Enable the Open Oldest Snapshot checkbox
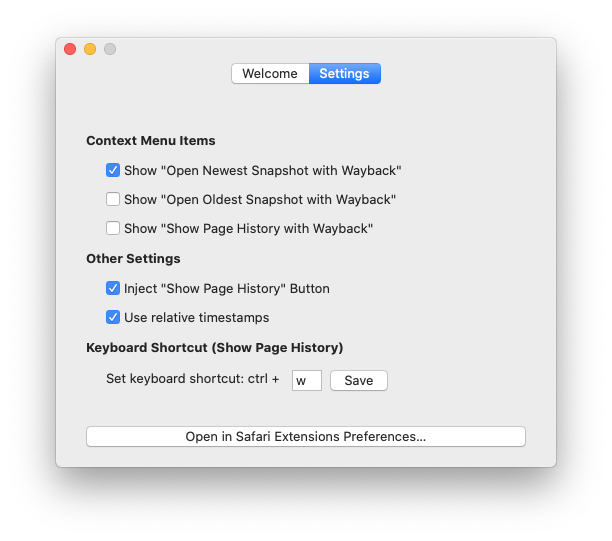This screenshot has height=541, width=612. pos(113,199)
